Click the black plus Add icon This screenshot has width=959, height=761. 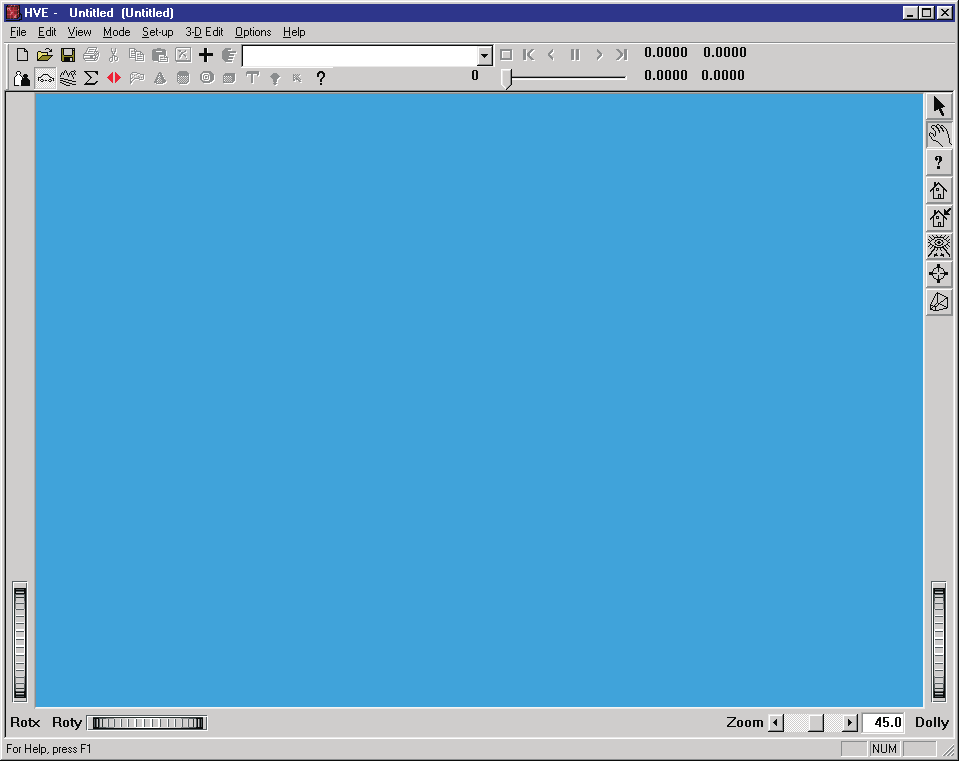pos(206,55)
